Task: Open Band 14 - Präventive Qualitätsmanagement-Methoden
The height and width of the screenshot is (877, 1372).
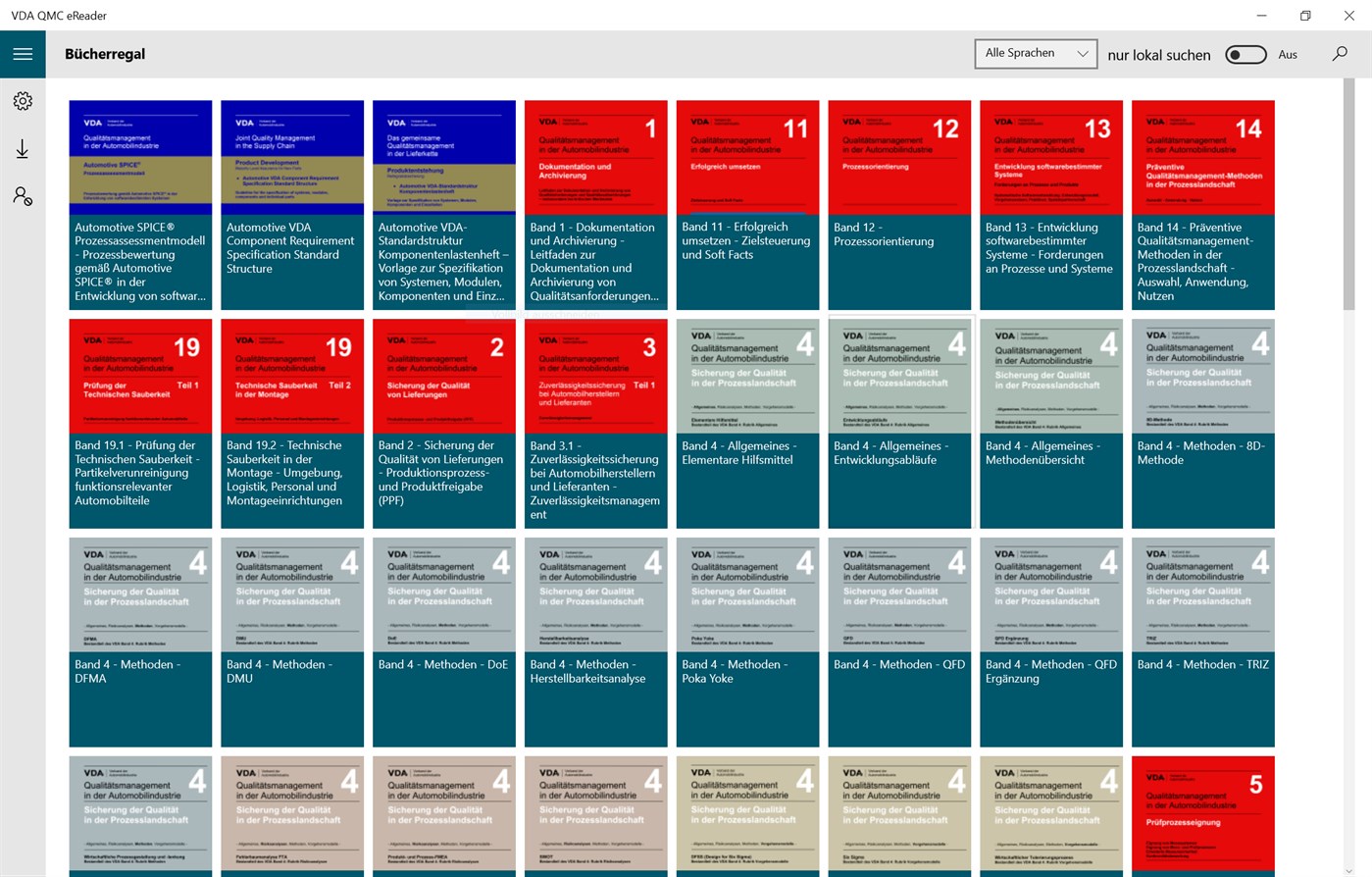Action: coord(1202,204)
